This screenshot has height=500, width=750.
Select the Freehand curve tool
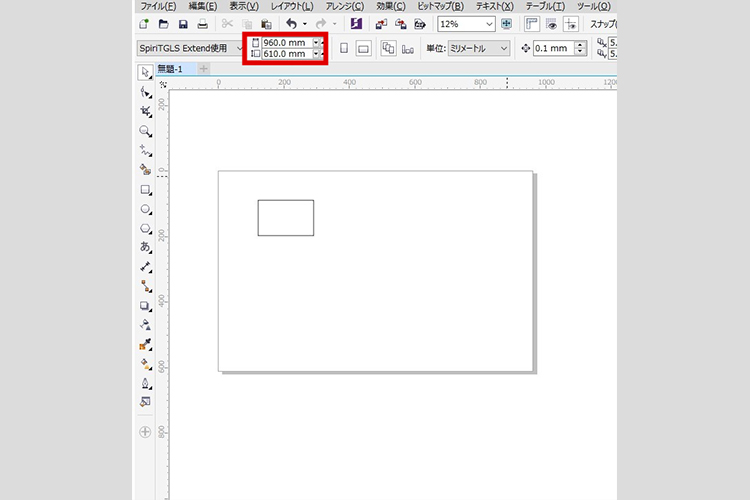tap(145, 151)
